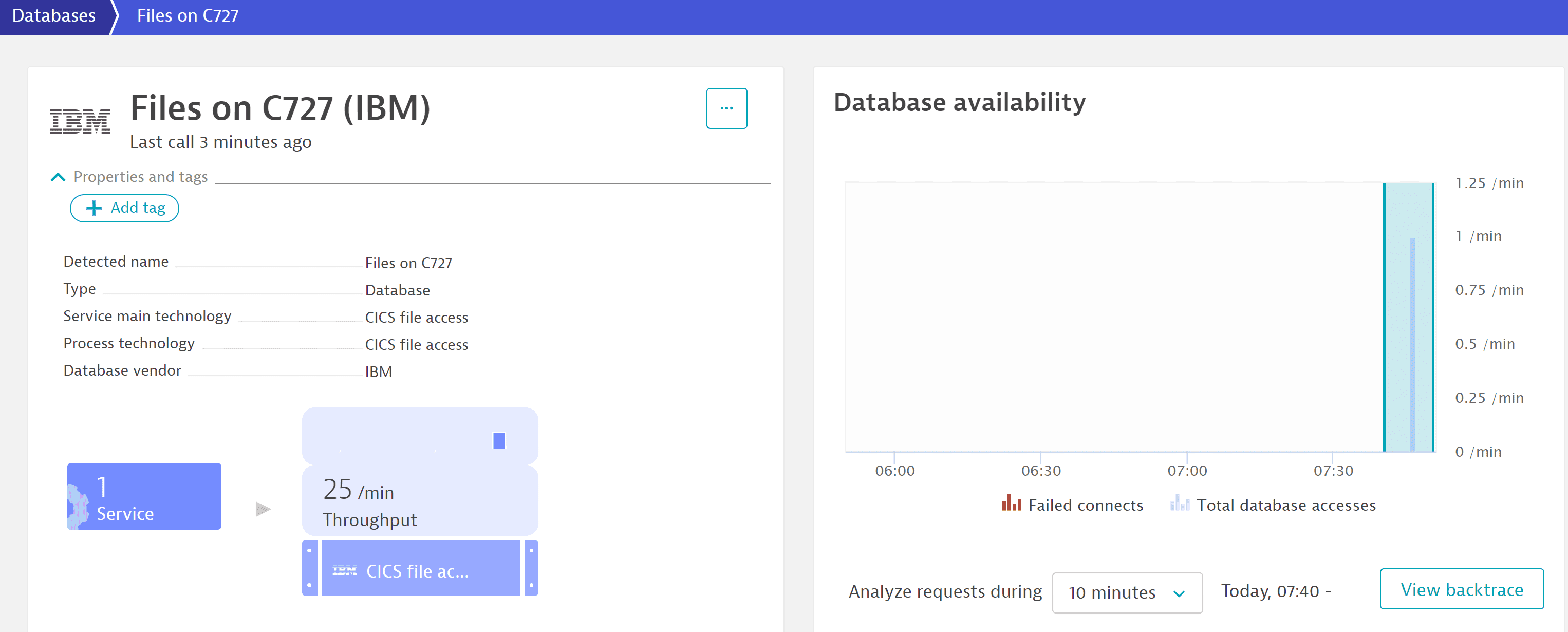Select the highlighted time range in the chart
This screenshot has height=632, width=1568.
coord(1409,317)
